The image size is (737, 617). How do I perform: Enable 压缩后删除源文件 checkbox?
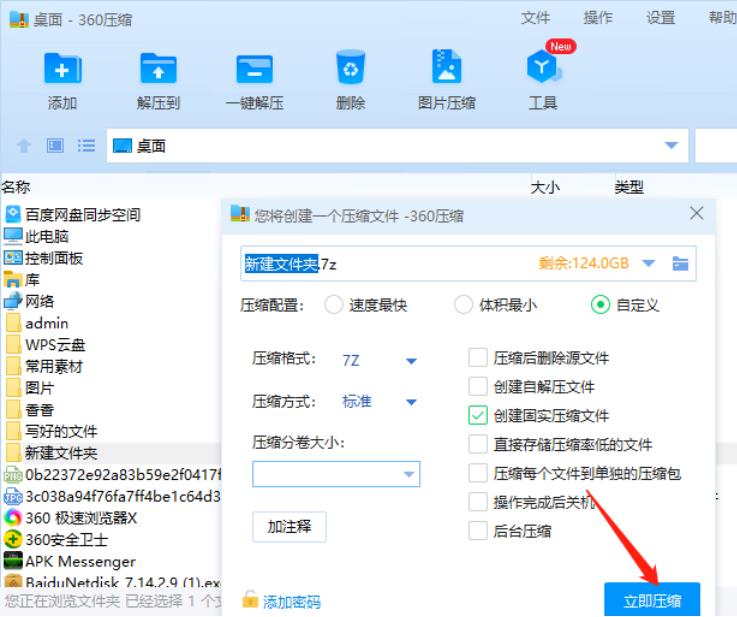pos(478,357)
